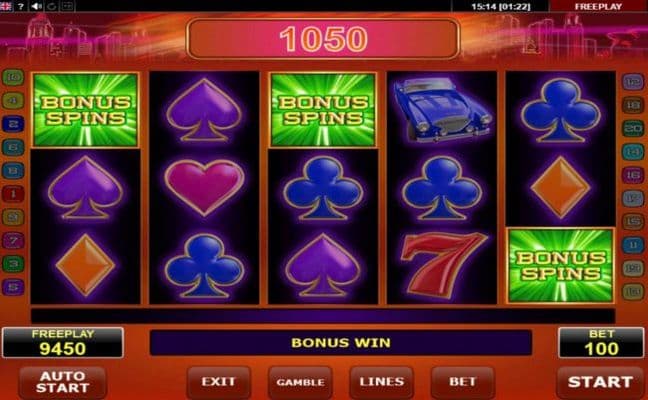Select payline indicator 11 on right side
This screenshot has height=400, width=648.
(633, 245)
